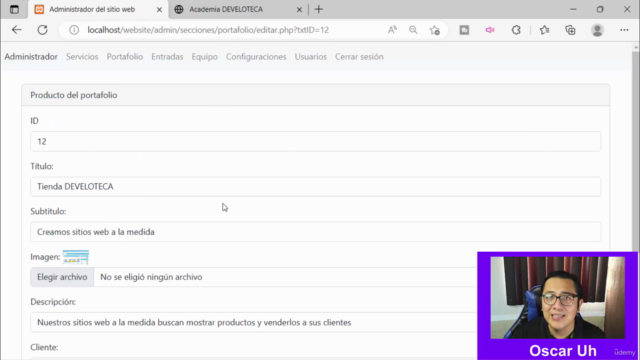Click Cerrar sesión to log out

359,57
